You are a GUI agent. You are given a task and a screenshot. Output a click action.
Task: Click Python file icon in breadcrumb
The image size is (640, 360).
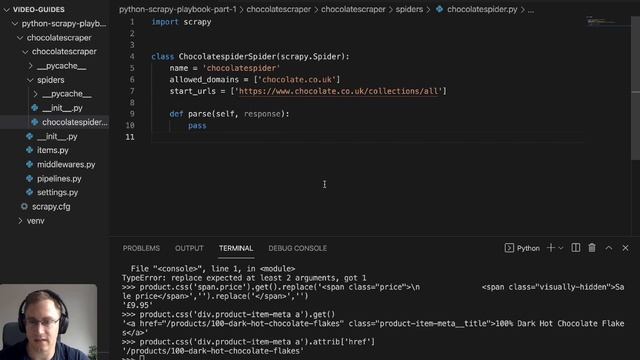439,9
